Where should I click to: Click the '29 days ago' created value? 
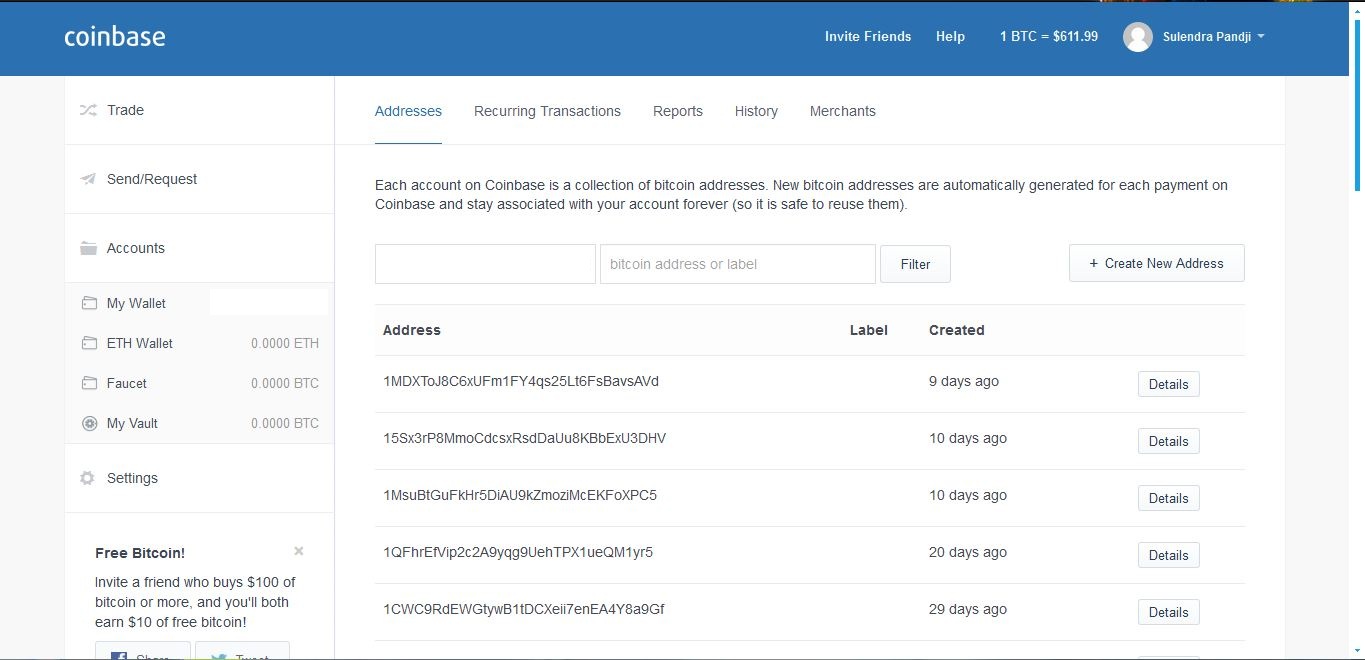(968, 609)
